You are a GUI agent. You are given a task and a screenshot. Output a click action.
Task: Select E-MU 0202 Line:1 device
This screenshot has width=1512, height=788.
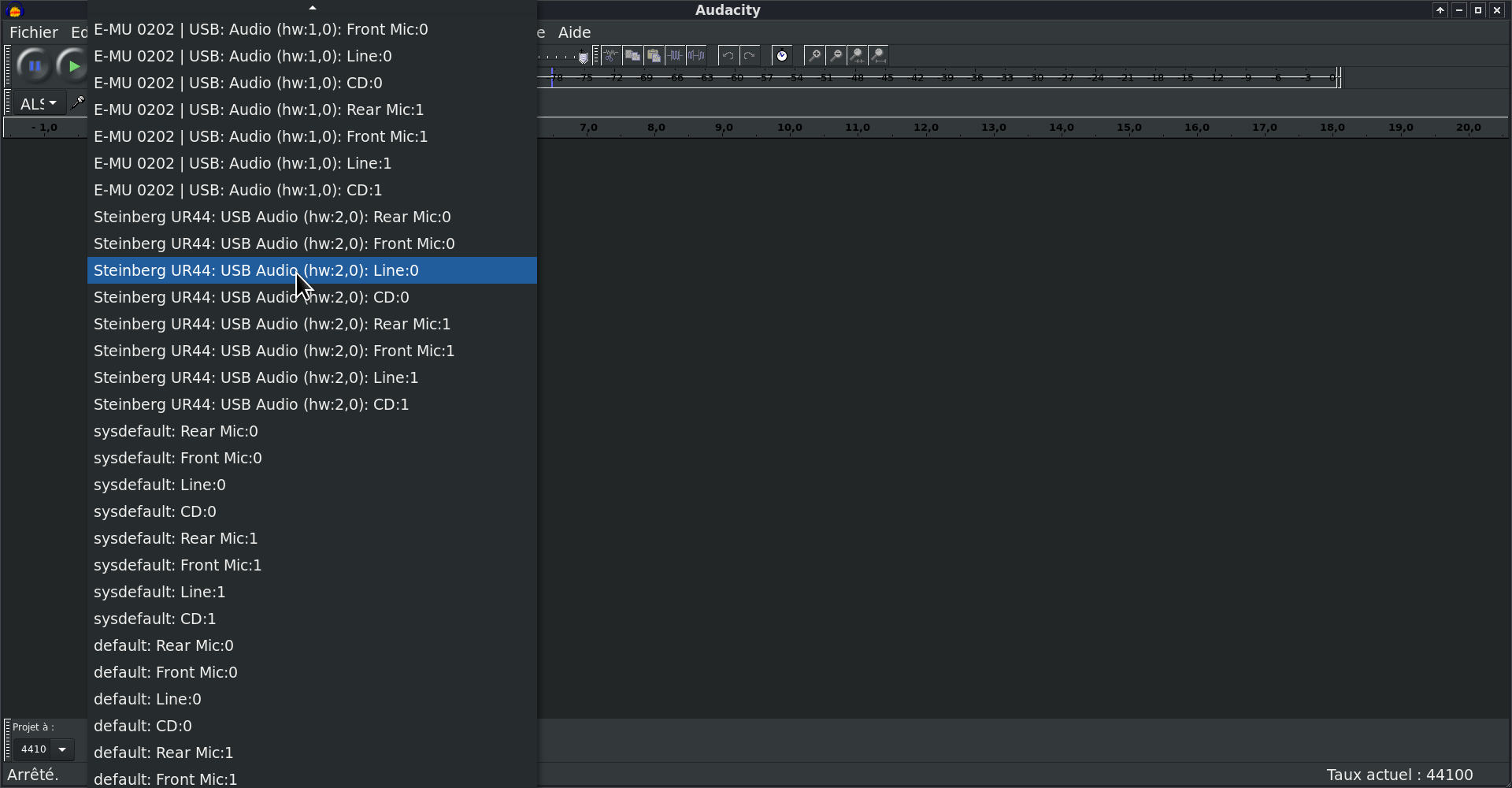tap(312, 163)
